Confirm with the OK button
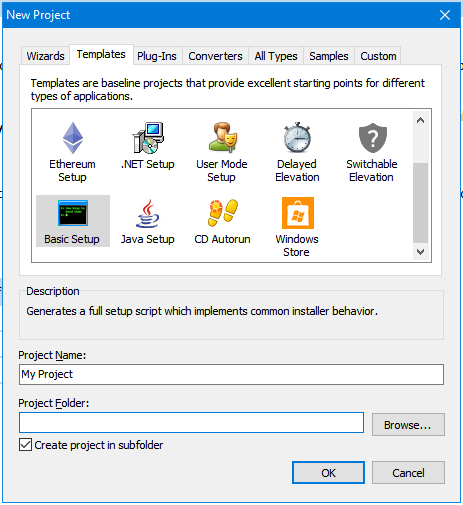Image resolution: width=463 pixels, height=505 pixels. pyautogui.click(x=328, y=473)
